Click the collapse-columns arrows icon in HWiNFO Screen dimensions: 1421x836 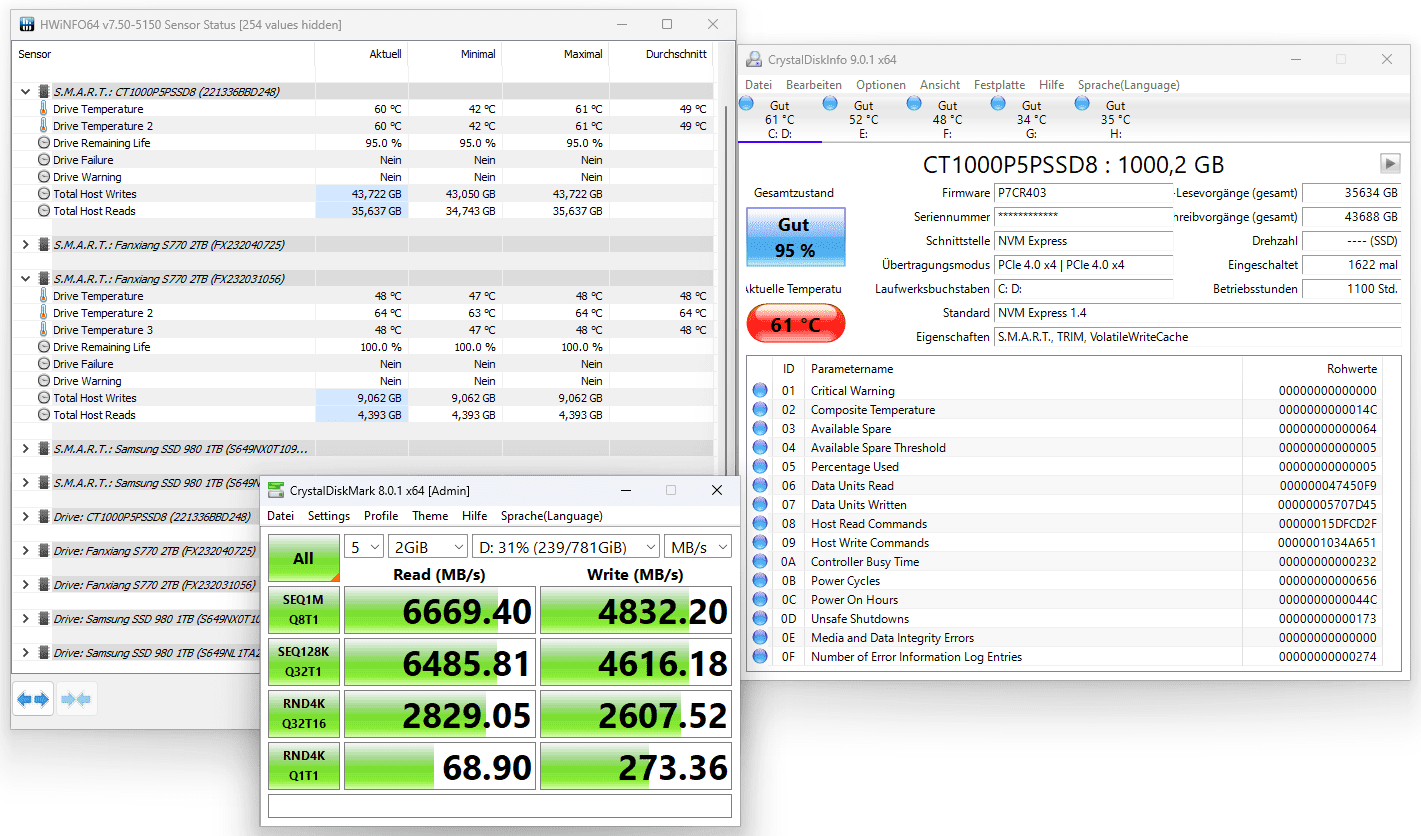76,700
